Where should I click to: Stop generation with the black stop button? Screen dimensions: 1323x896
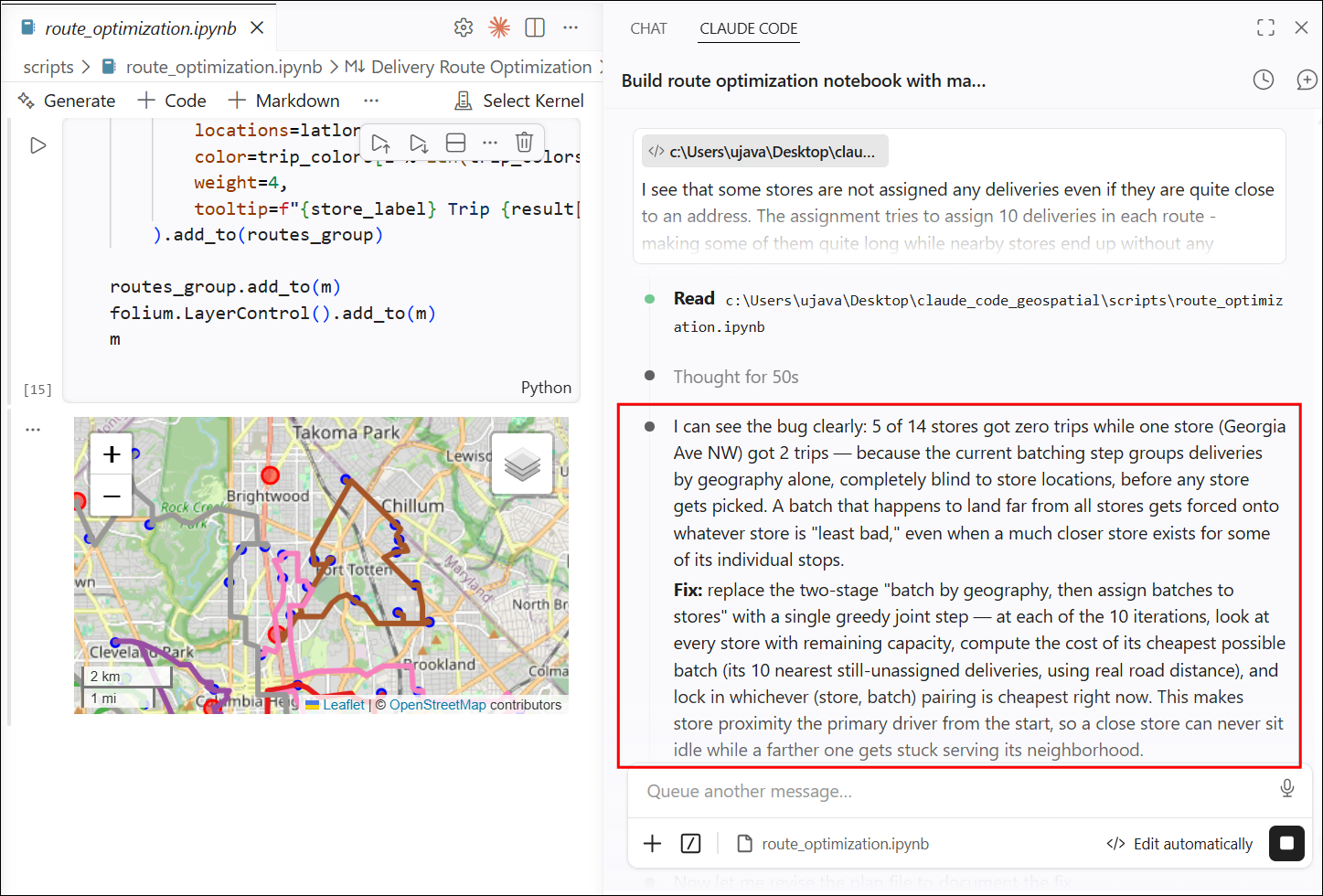click(1286, 843)
